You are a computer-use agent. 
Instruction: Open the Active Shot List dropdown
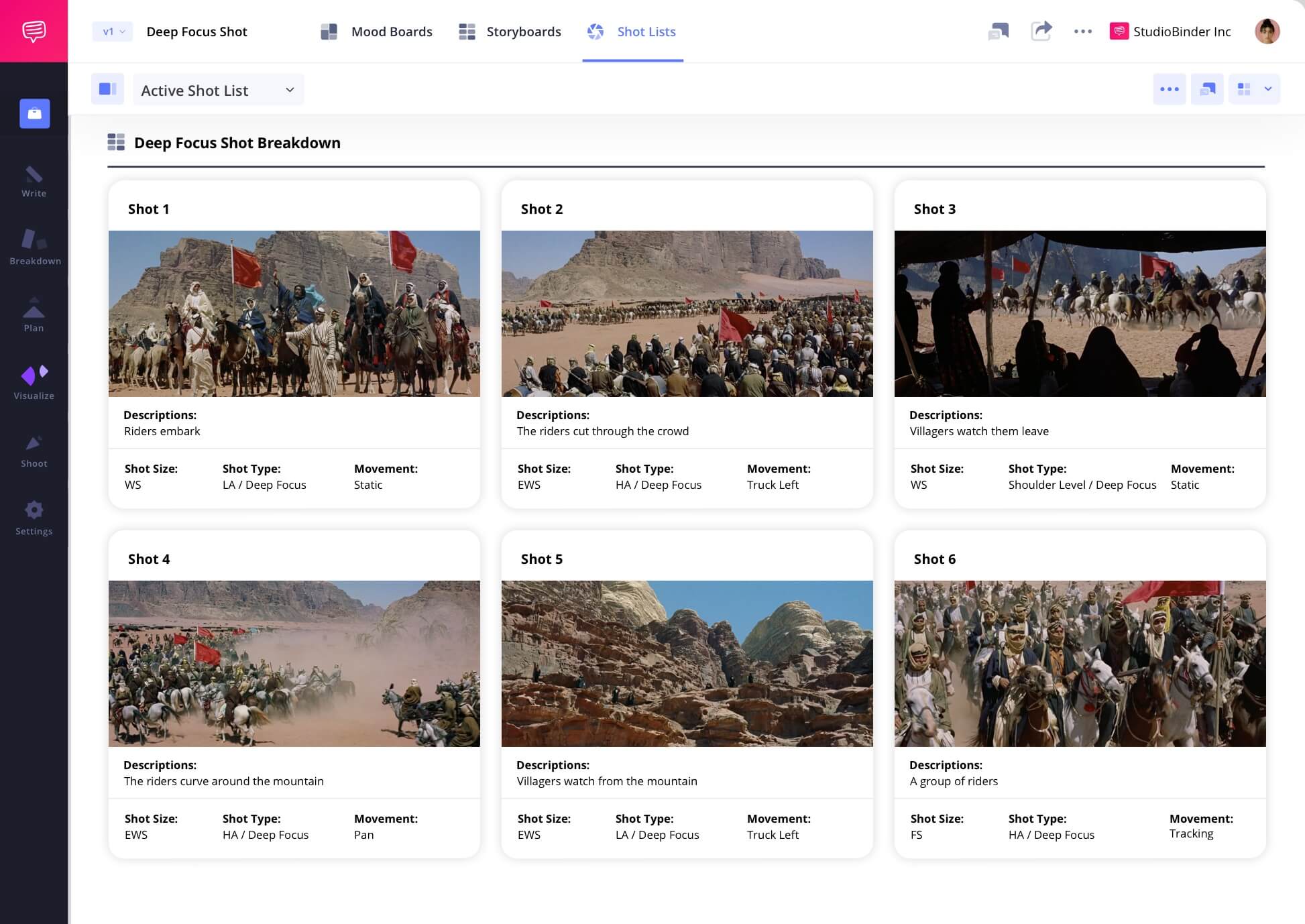coord(218,89)
